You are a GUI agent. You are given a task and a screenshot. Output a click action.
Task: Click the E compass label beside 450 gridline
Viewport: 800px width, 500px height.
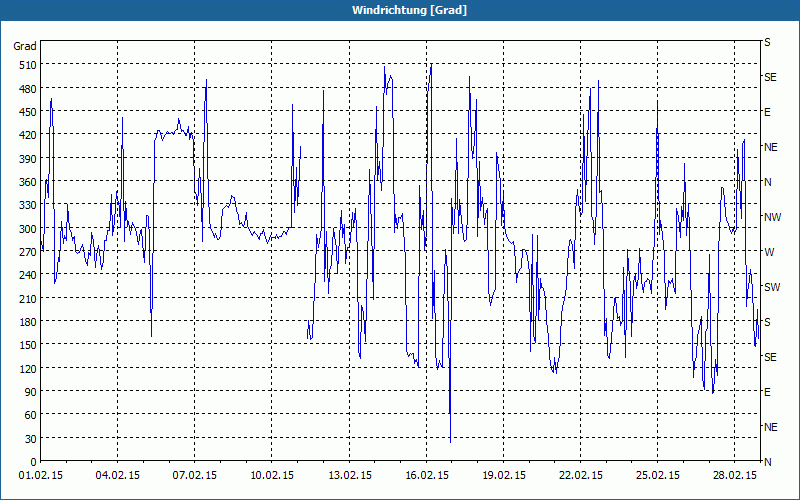767,112
